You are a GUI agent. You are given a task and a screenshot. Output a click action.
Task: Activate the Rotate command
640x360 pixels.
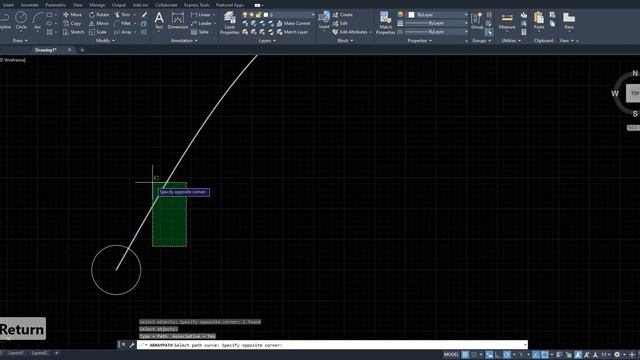coord(99,14)
